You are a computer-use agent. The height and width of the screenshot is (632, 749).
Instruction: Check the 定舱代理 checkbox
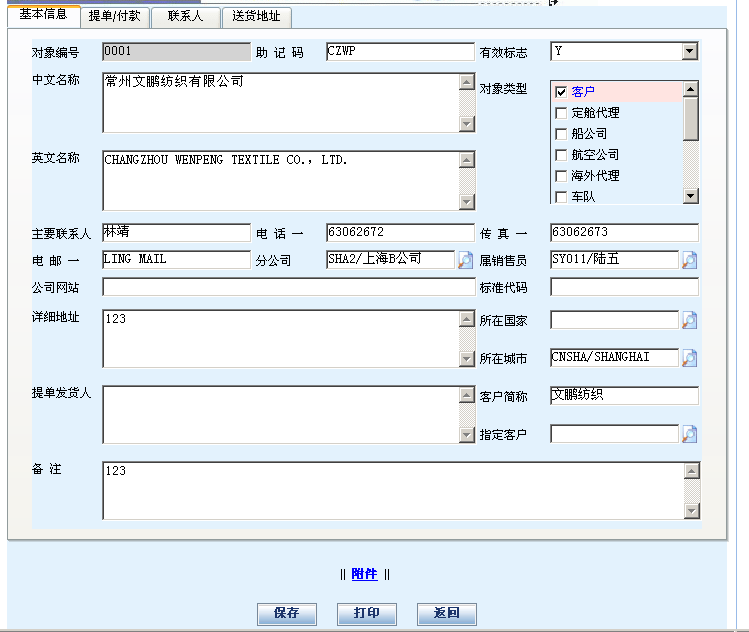point(561,113)
